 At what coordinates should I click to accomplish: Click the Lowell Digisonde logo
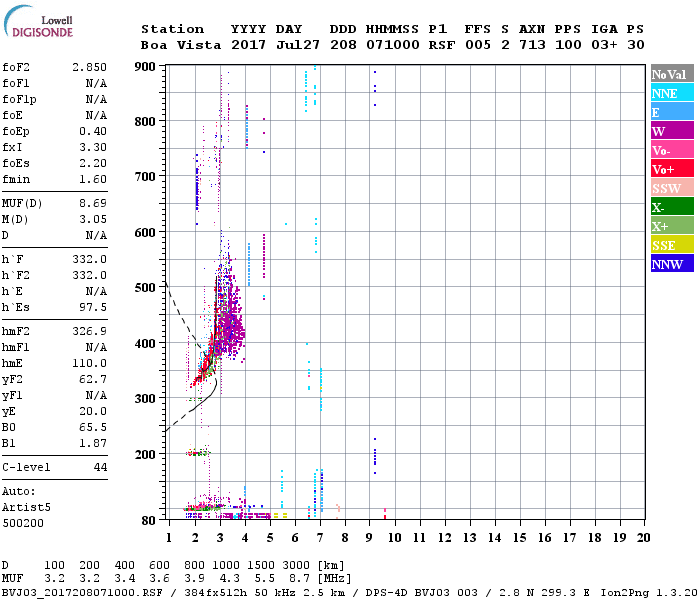click(38, 21)
